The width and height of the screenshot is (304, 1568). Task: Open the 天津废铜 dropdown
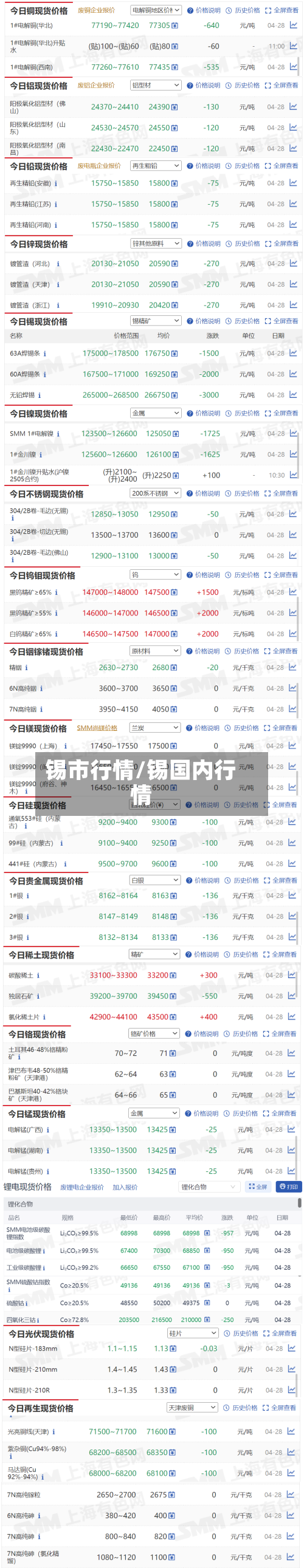tap(192, 1407)
